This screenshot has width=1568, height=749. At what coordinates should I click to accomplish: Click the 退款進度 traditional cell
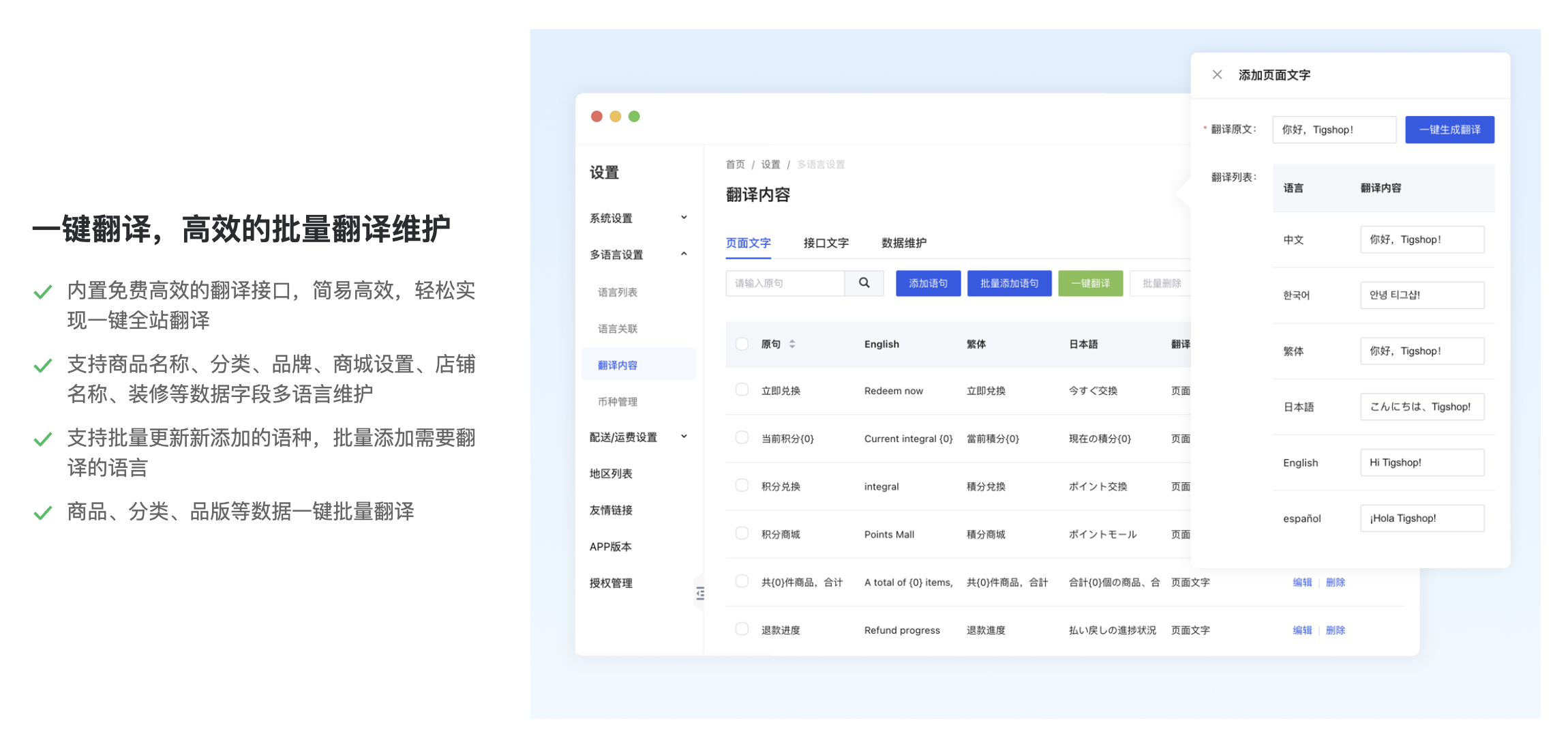point(986,630)
